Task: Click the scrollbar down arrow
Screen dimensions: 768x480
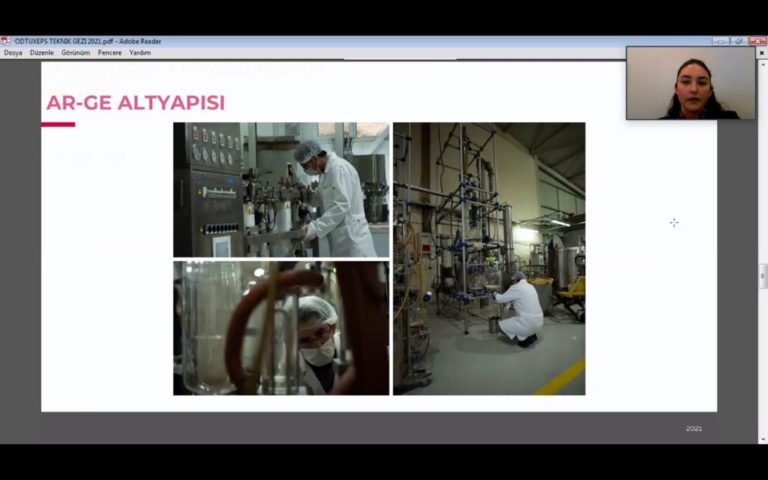Action: (x=763, y=439)
